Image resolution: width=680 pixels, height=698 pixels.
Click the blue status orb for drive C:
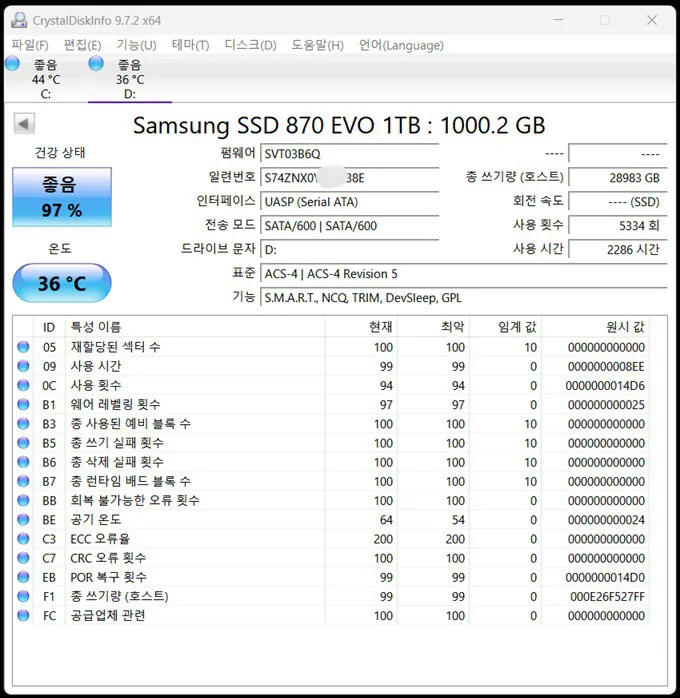[12, 64]
